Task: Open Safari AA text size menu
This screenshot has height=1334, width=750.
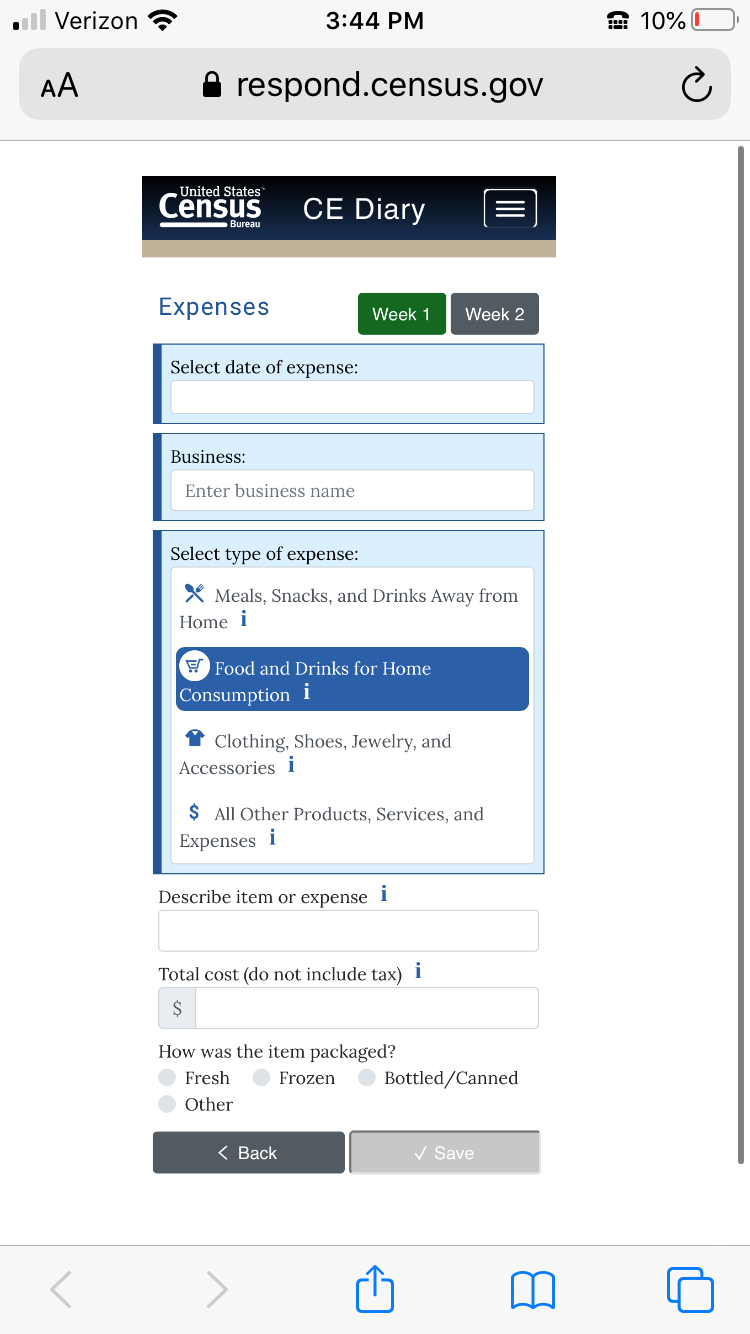Action: (59, 87)
